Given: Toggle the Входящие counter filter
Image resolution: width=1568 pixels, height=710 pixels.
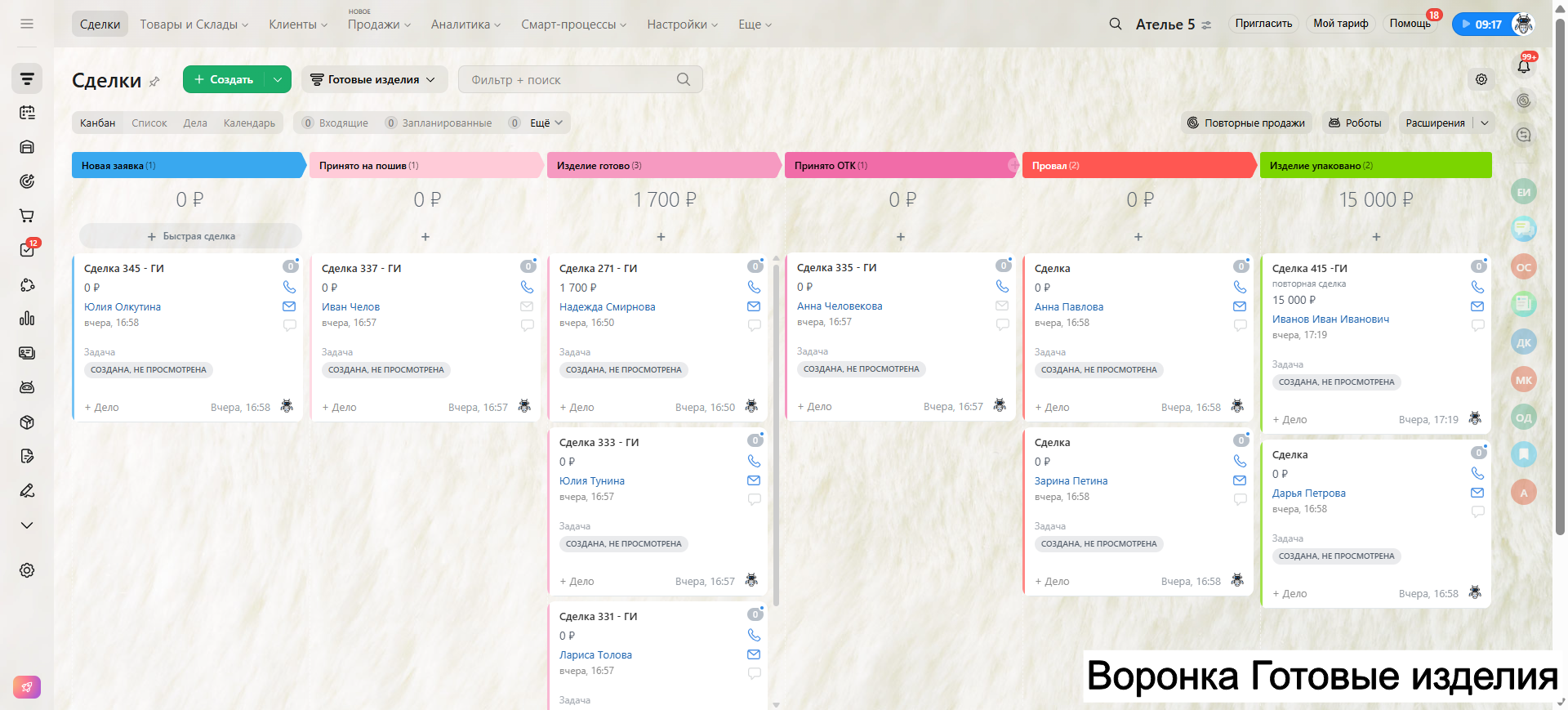Looking at the screenshot, I should 336,123.
